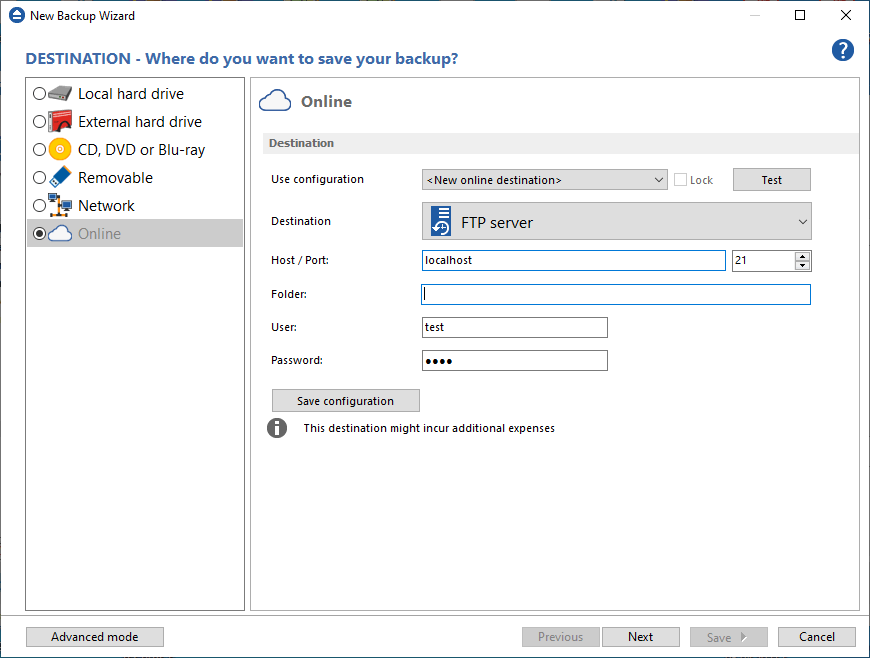
Task: Click the Network label text
Action: [x=107, y=206]
